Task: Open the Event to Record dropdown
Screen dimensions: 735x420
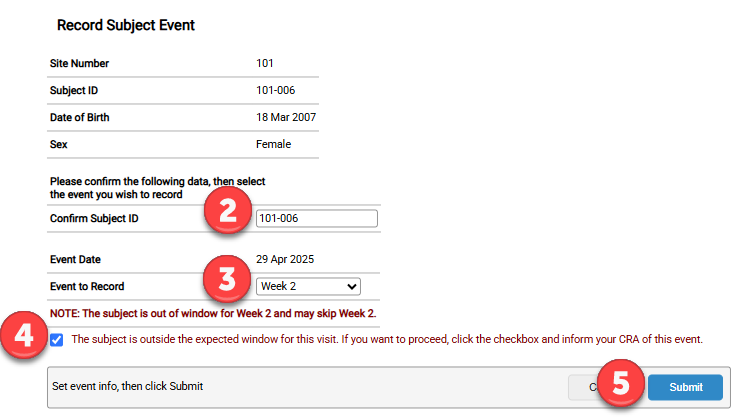Action: [307, 287]
